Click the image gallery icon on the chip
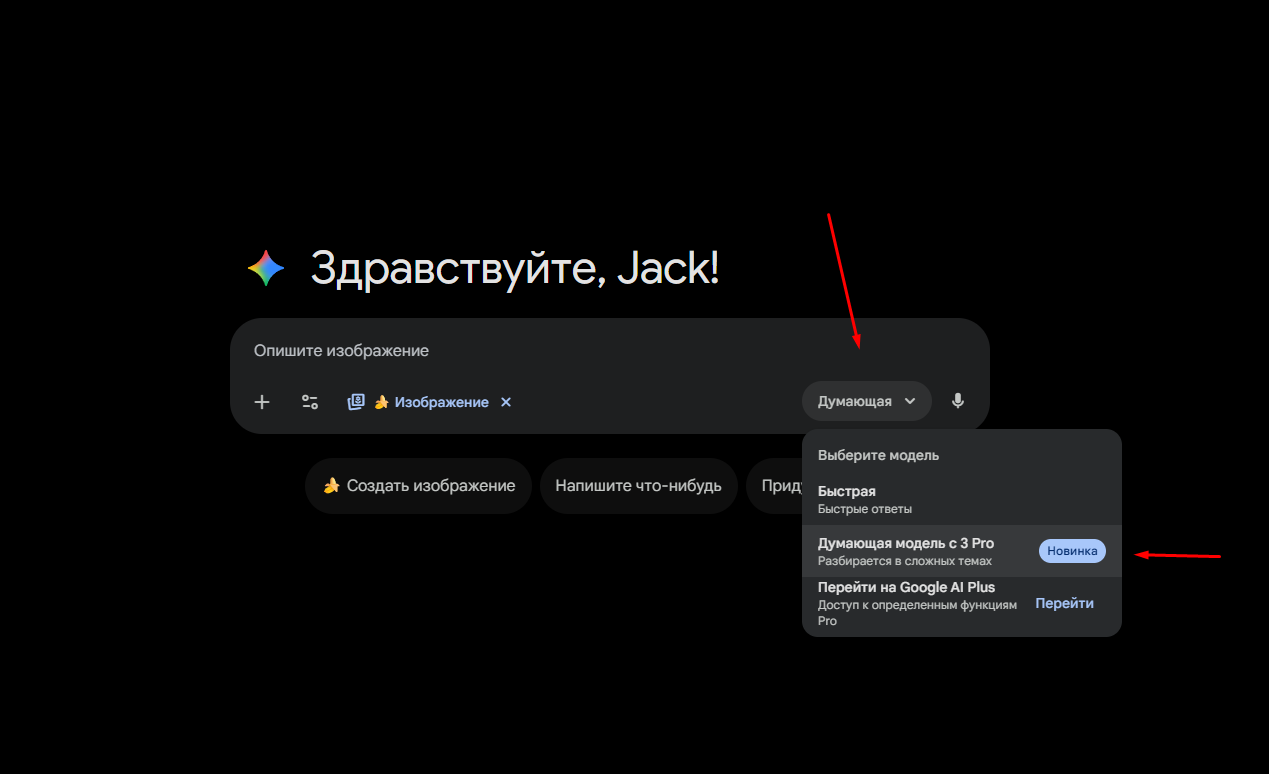This screenshot has width=1269, height=774. tap(356, 402)
